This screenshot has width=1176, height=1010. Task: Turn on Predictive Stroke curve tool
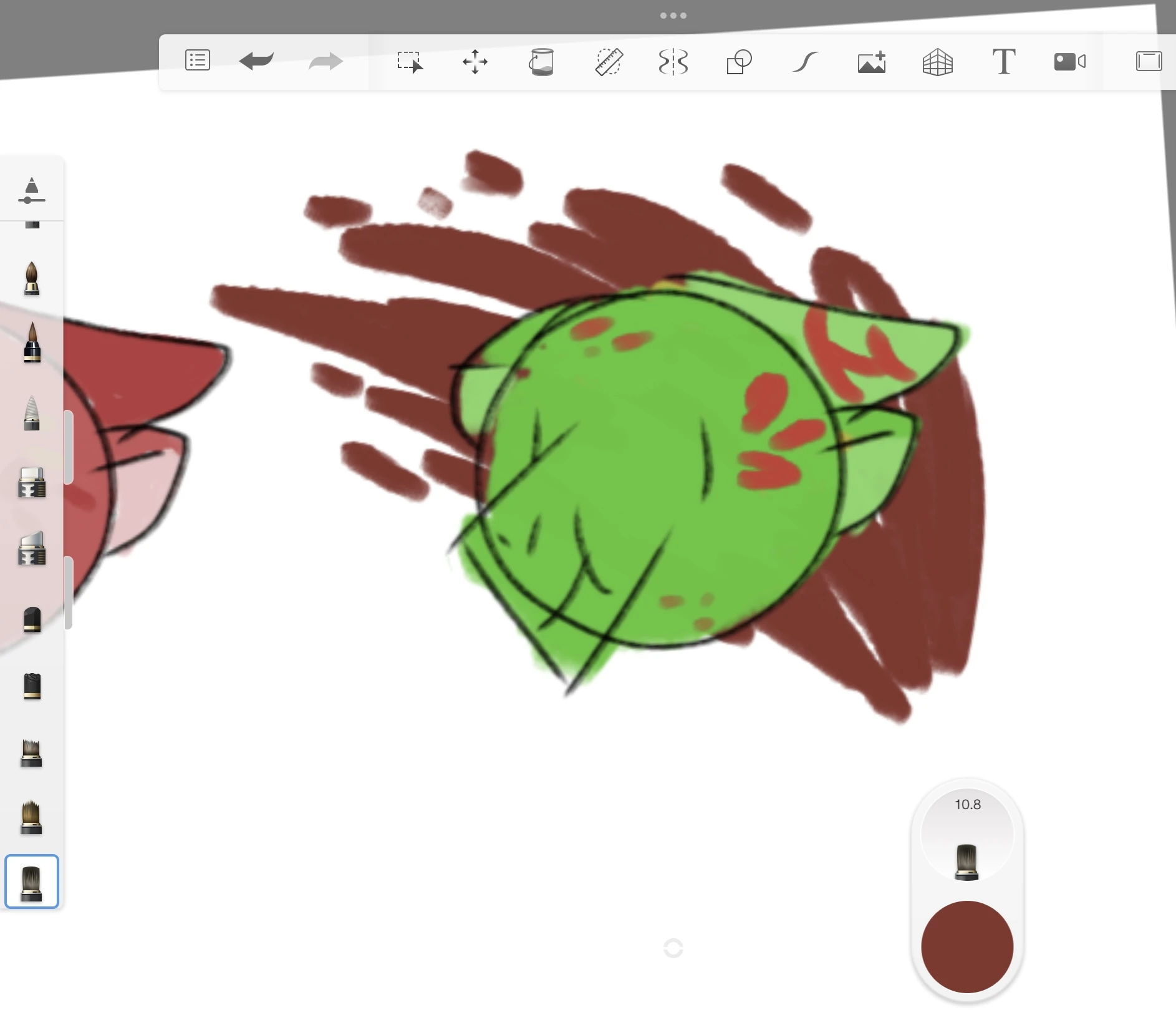(805, 62)
